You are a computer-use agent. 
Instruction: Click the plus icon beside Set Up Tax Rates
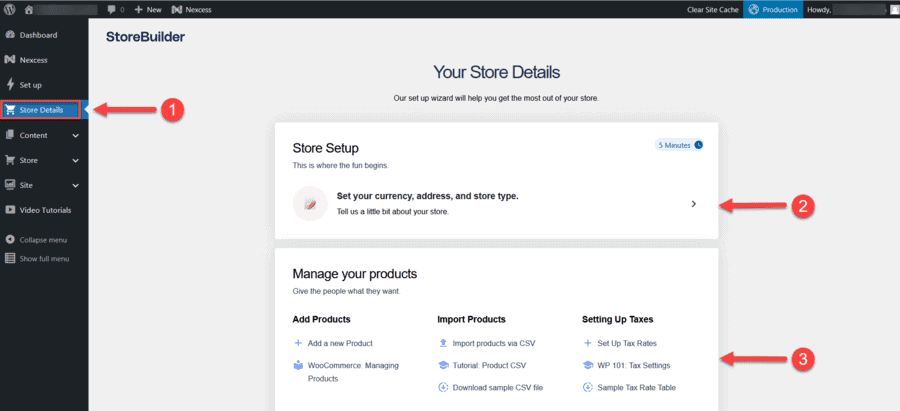587,343
